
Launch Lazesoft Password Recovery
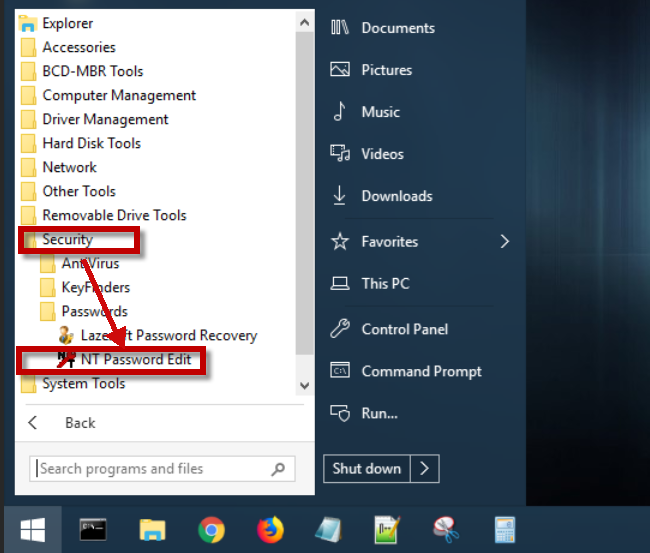[158, 335]
